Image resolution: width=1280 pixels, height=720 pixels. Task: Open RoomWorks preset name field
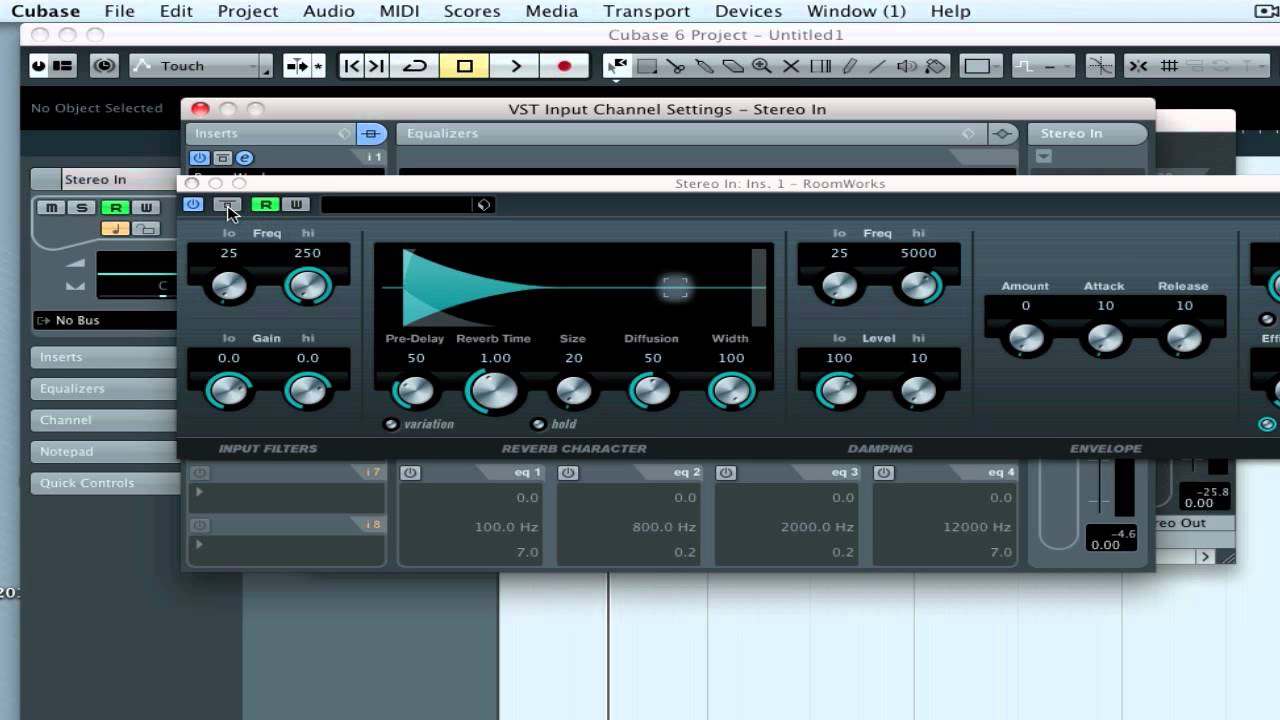pos(397,205)
